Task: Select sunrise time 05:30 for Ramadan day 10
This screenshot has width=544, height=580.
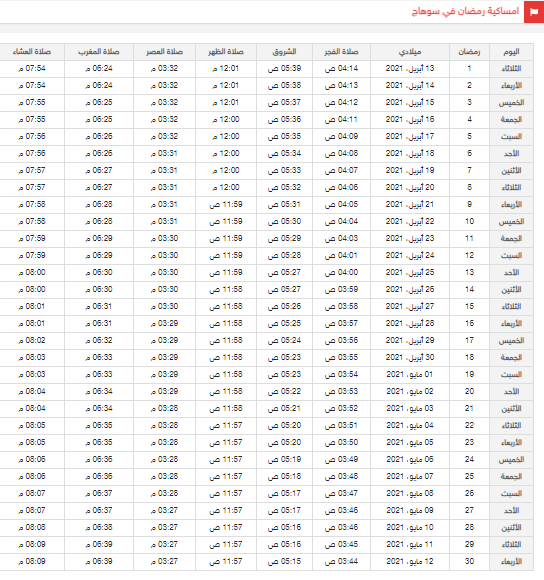Action: click(x=284, y=221)
